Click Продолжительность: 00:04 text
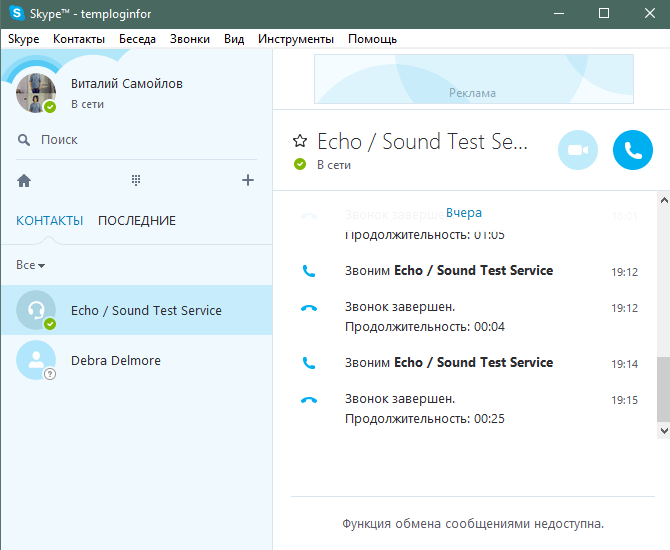The image size is (670, 550). [425, 326]
